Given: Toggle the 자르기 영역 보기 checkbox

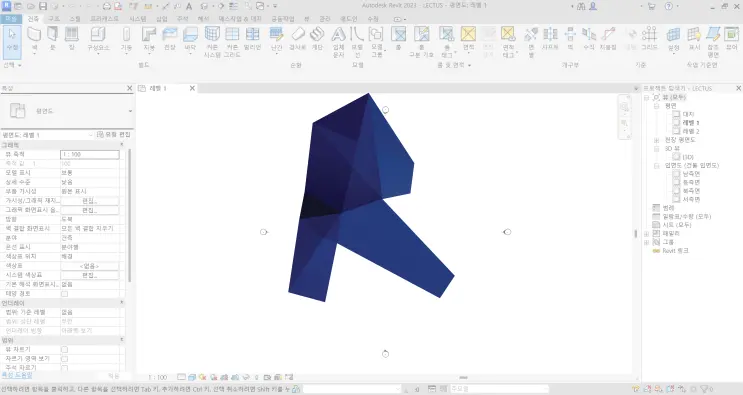Looking at the screenshot, I should pos(64,359).
